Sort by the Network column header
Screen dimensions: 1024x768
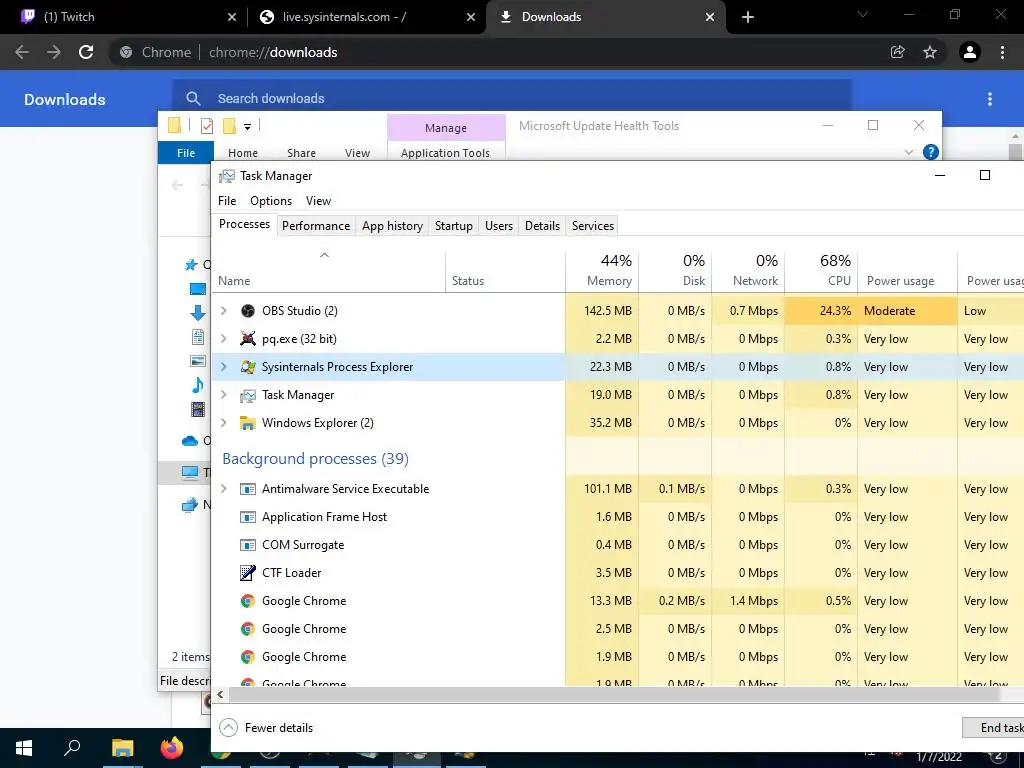point(748,271)
